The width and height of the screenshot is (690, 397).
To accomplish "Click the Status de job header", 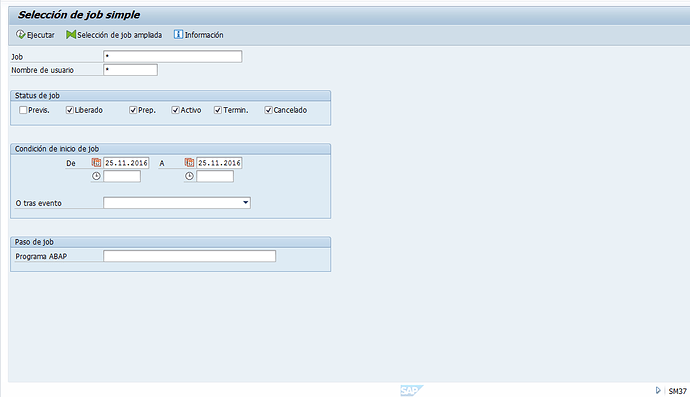I will pos(37,96).
